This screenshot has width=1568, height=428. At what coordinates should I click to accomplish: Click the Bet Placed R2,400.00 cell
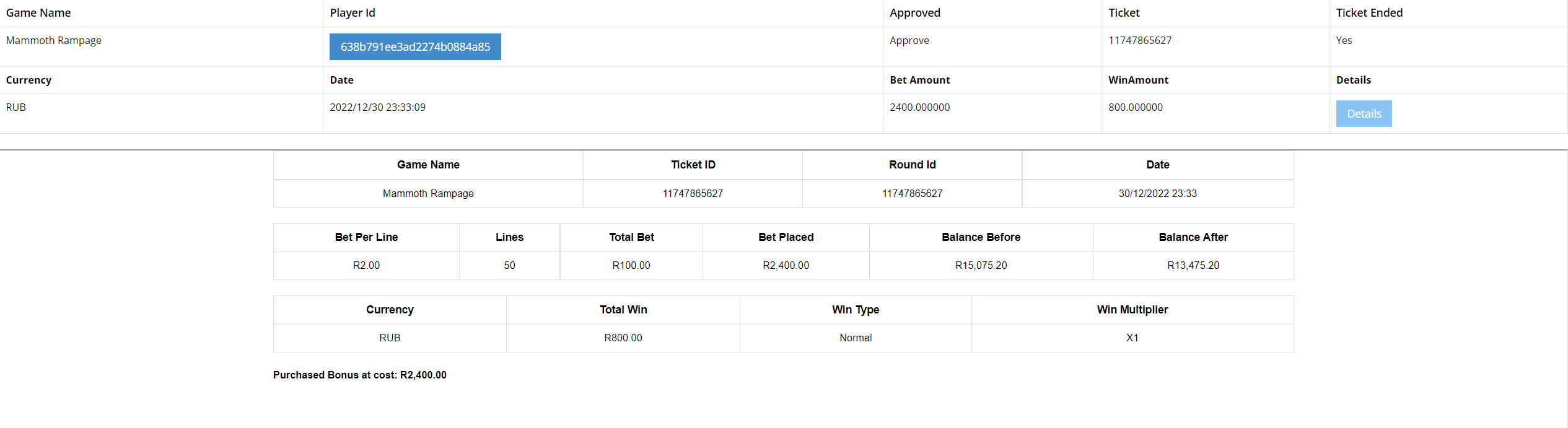786,265
